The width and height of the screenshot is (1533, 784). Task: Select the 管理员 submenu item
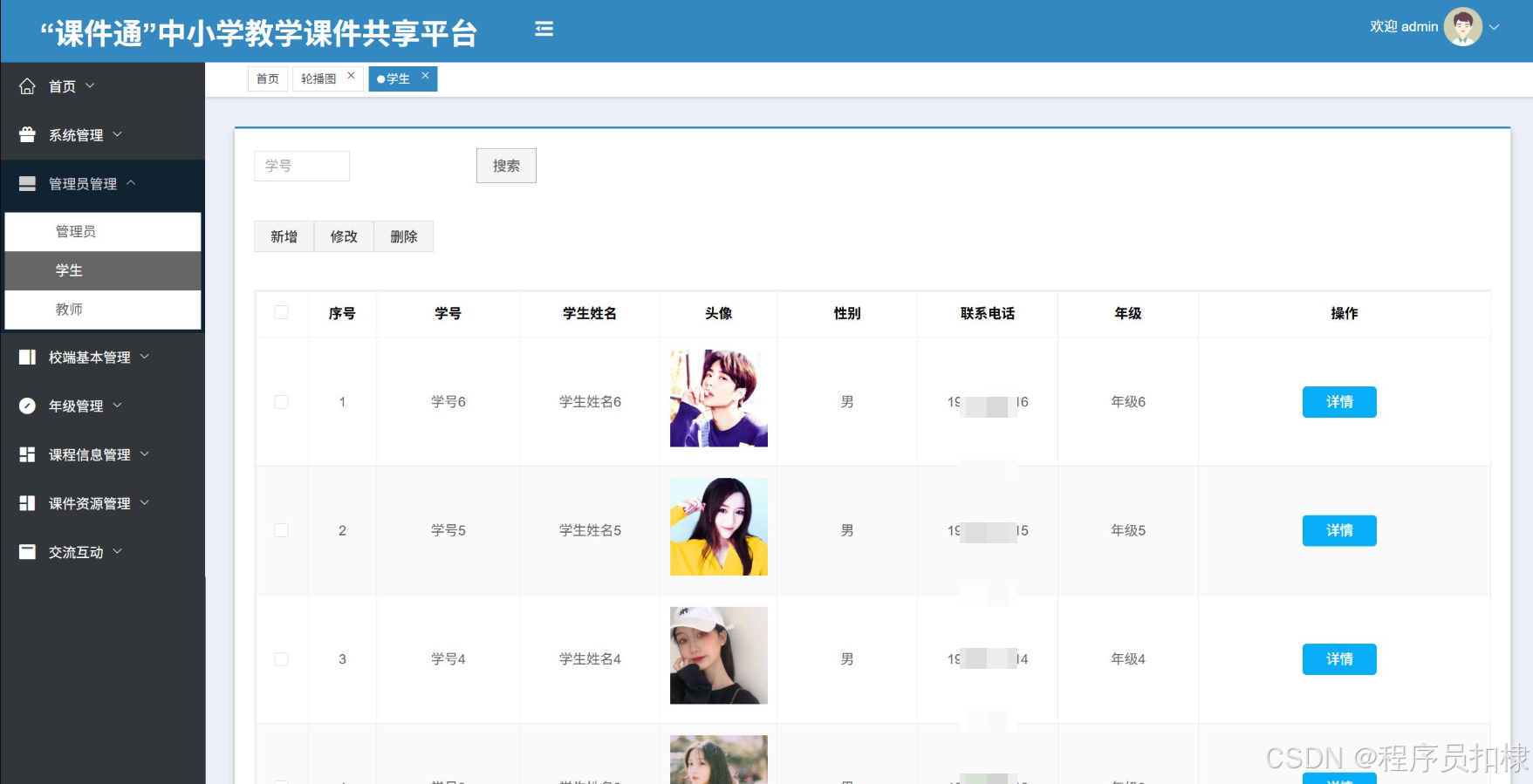[103, 232]
